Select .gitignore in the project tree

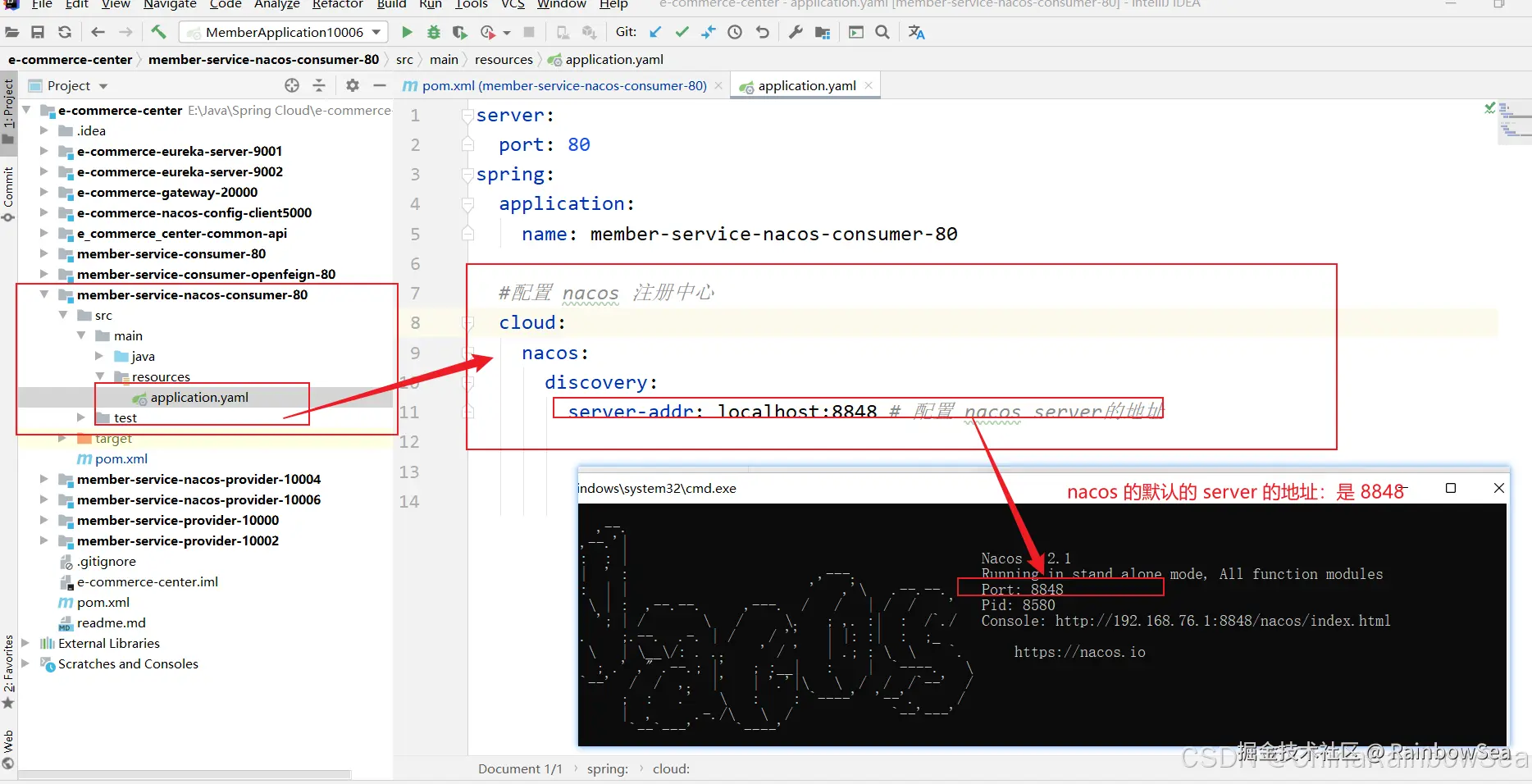tap(107, 561)
